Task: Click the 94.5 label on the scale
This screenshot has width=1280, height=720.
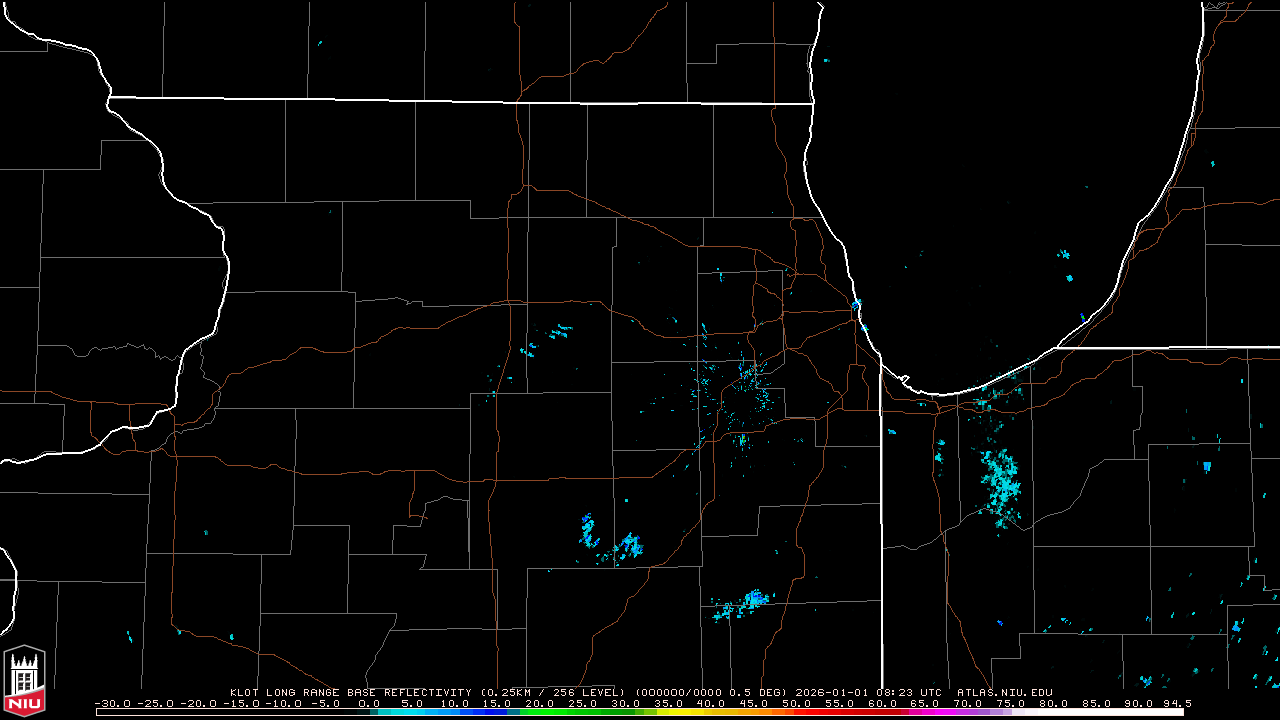Action: coord(1176,703)
